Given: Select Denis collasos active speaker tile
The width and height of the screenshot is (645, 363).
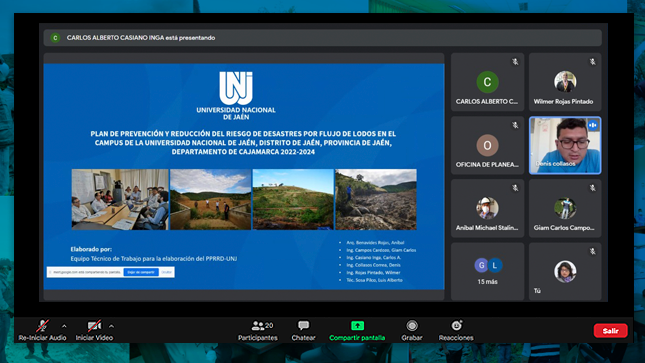Looking at the screenshot, I should click(565, 145).
